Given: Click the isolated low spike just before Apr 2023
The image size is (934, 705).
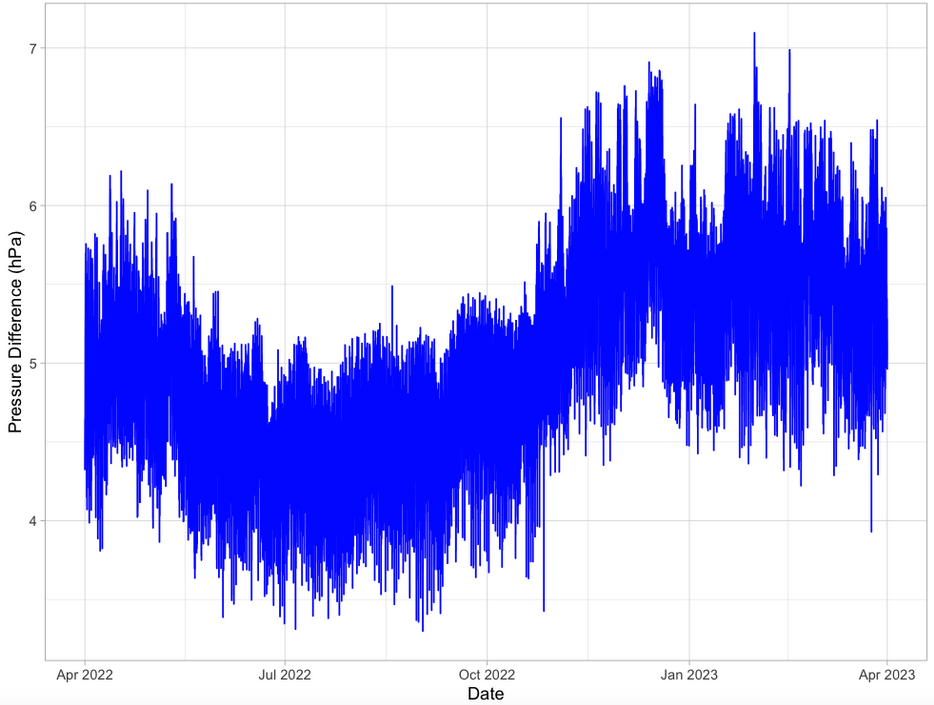Looking at the screenshot, I should [871, 530].
